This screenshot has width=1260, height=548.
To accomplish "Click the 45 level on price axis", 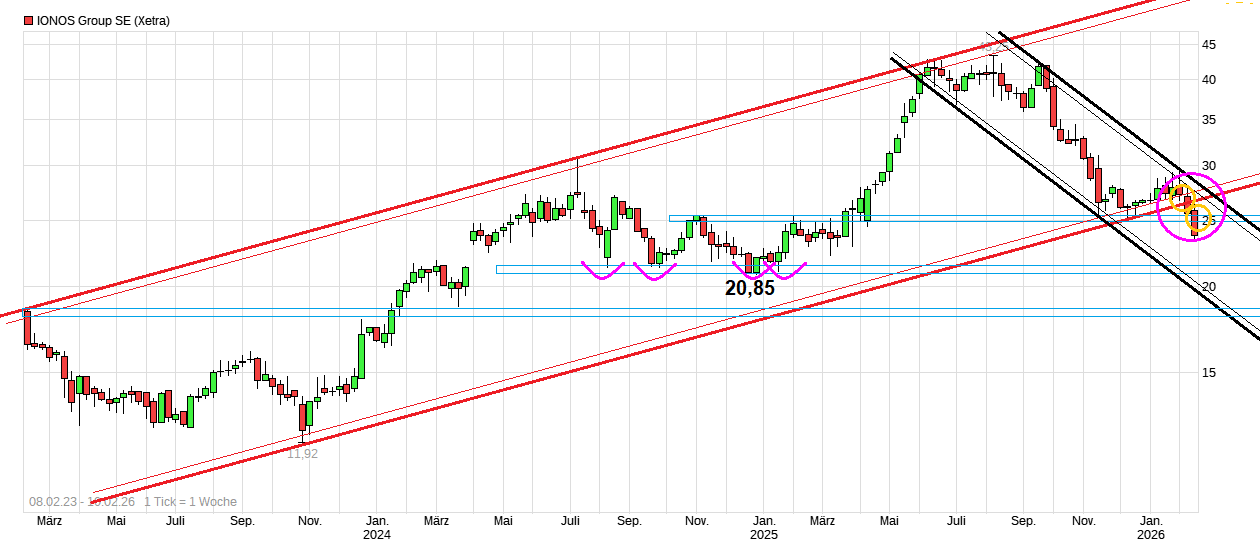I will pos(1209,45).
